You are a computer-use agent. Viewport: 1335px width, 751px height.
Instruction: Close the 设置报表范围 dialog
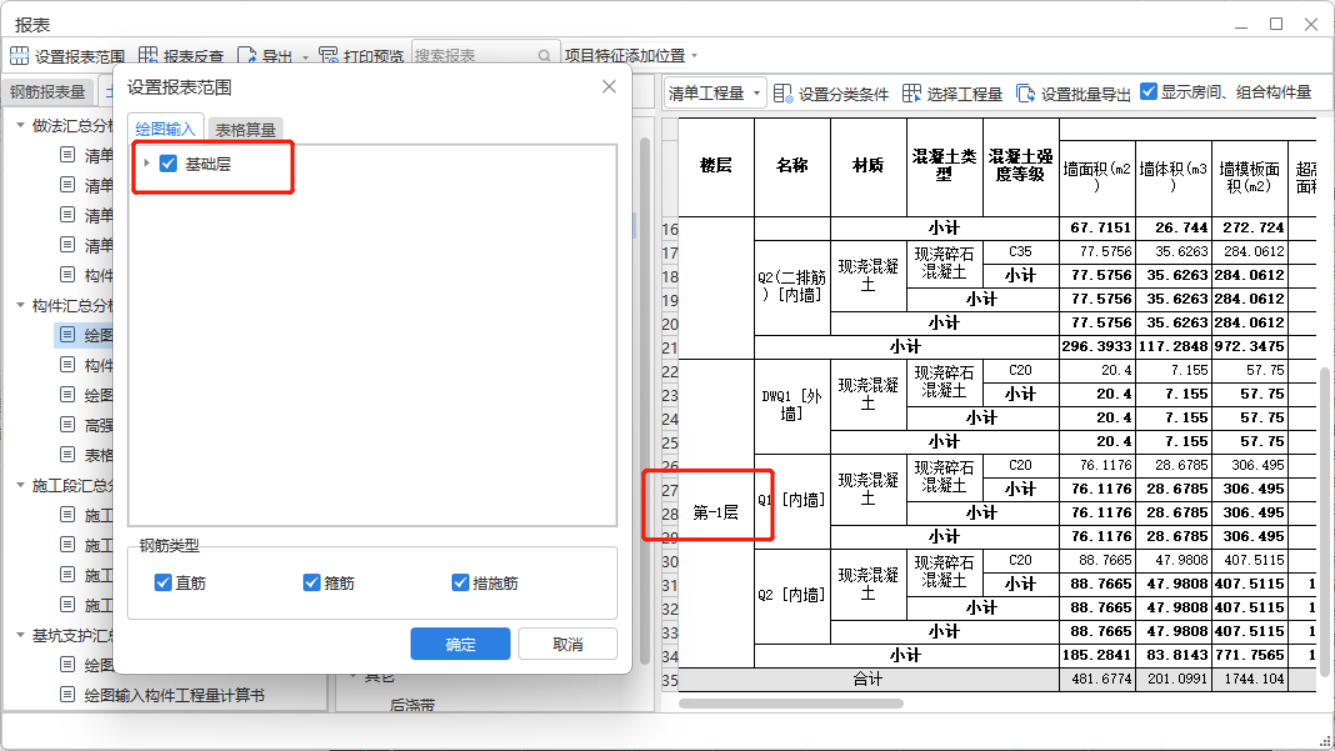tap(609, 87)
